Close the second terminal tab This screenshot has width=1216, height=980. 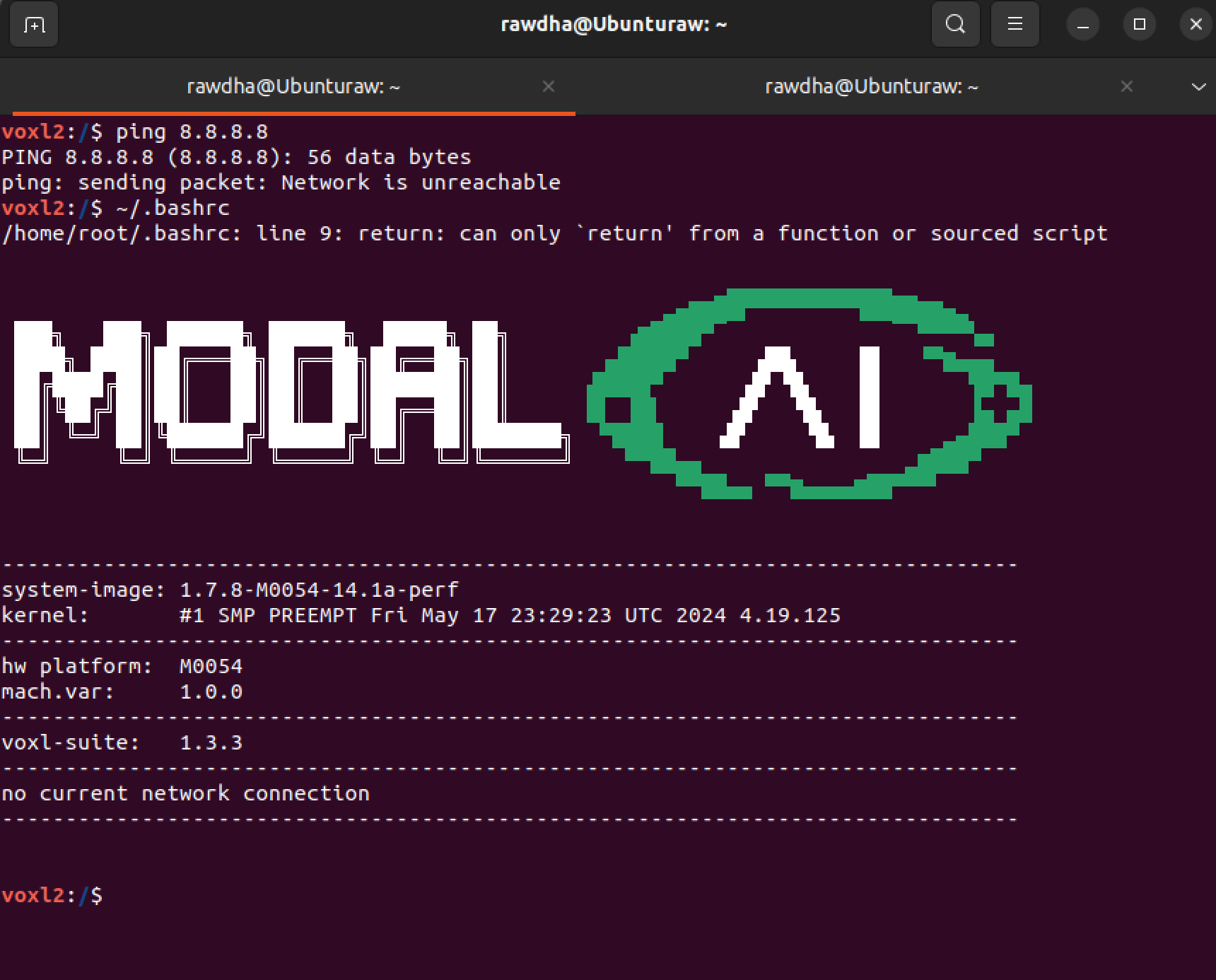point(1127,86)
